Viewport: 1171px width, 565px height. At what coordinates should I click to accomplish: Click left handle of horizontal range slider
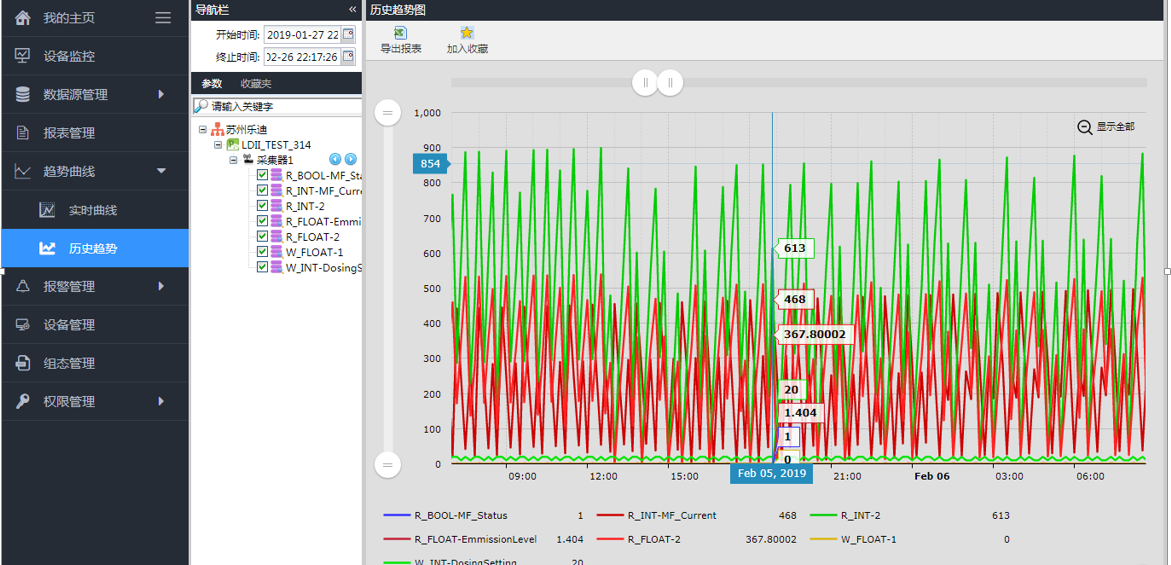click(645, 83)
